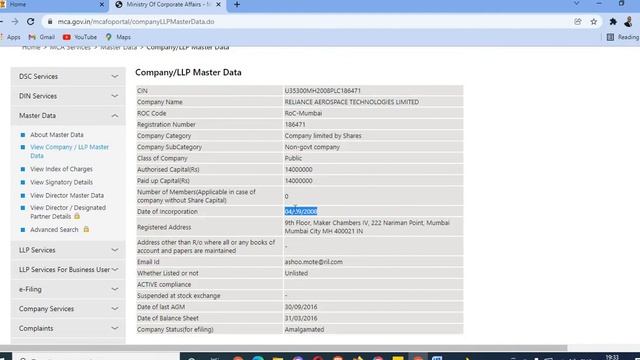Open View Company / LLP Master Data
Screen dimensions: 640x360
click(69, 151)
